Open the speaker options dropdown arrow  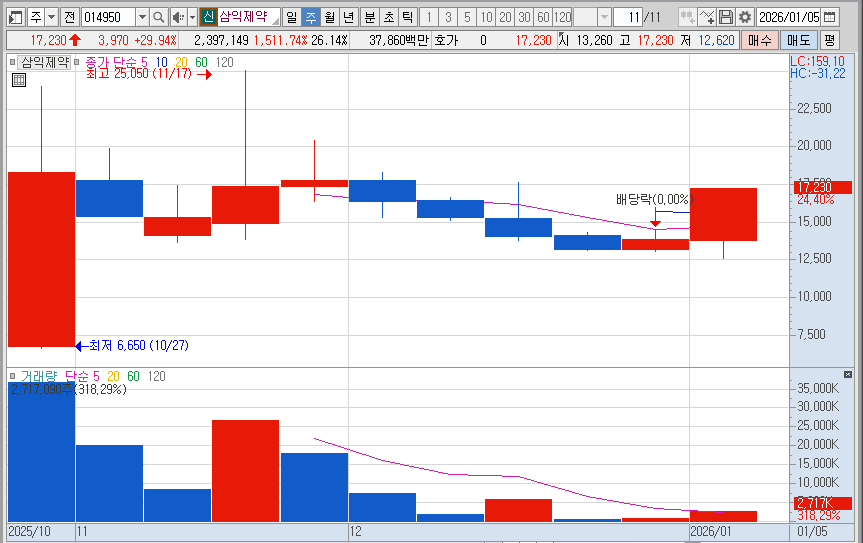(x=192, y=18)
